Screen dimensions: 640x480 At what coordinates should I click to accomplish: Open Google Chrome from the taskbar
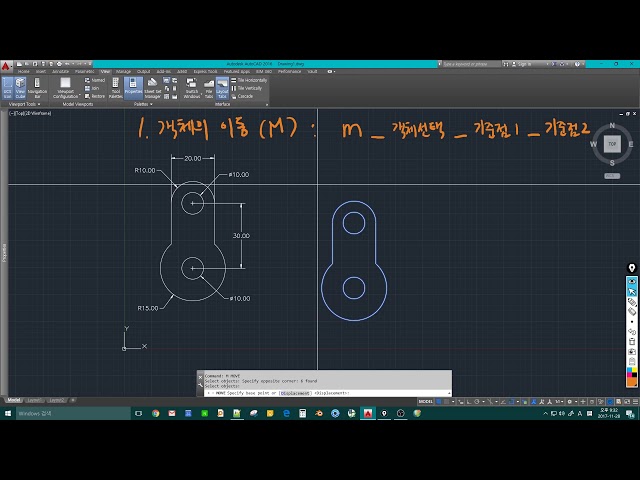(x=156, y=413)
